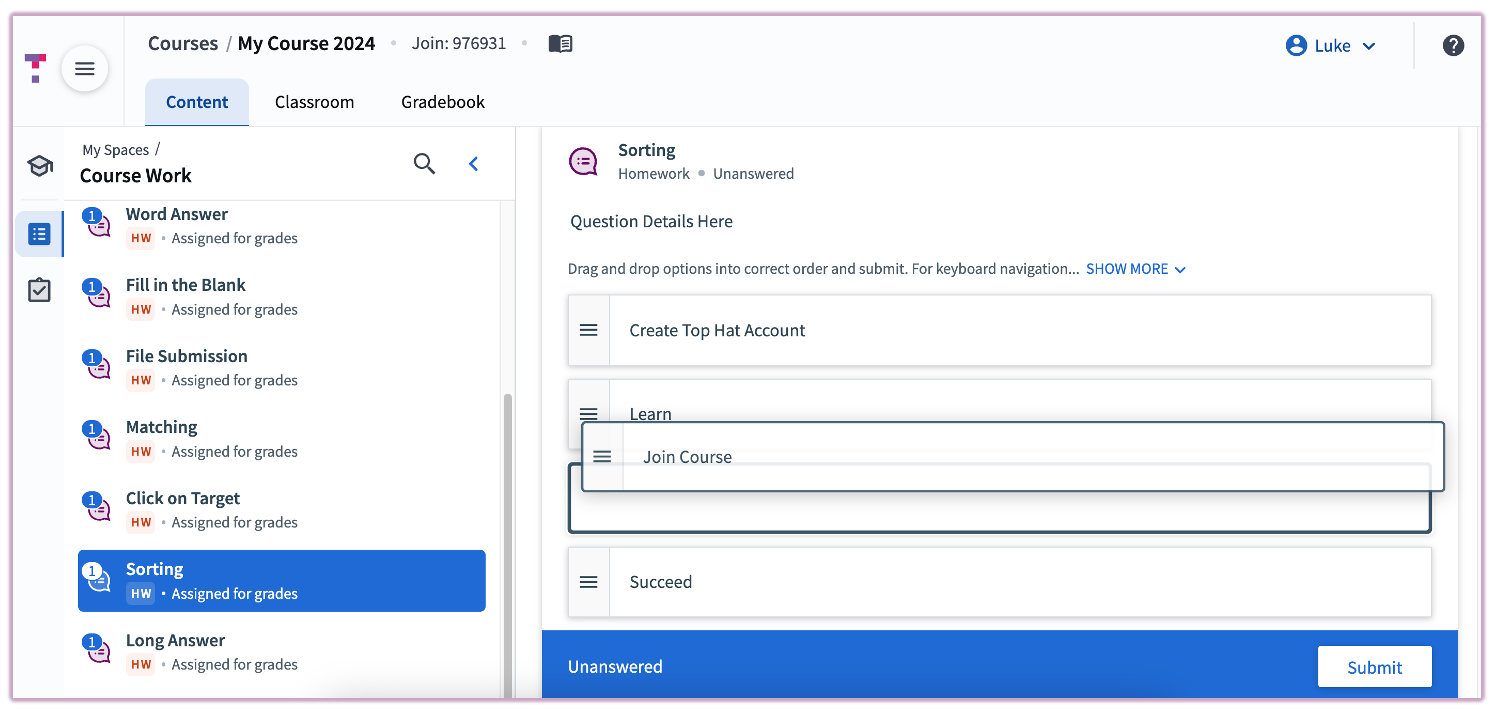Image resolution: width=1494 pixels, height=712 pixels.
Task: Switch to the Content tab
Action: [197, 102]
